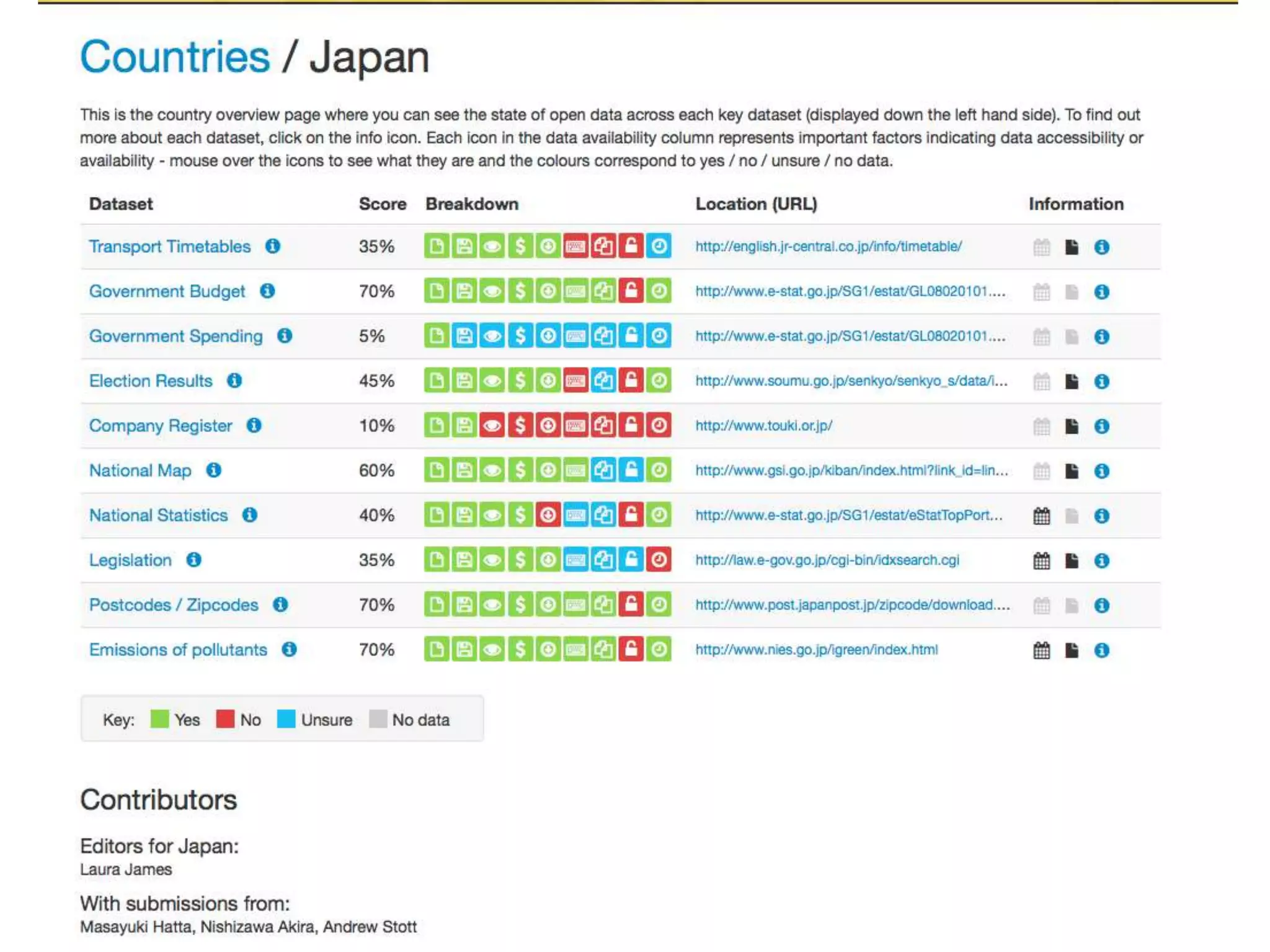The image size is (1270, 952).
Task: Open the National Map dataset link
Action: click(140, 470)
